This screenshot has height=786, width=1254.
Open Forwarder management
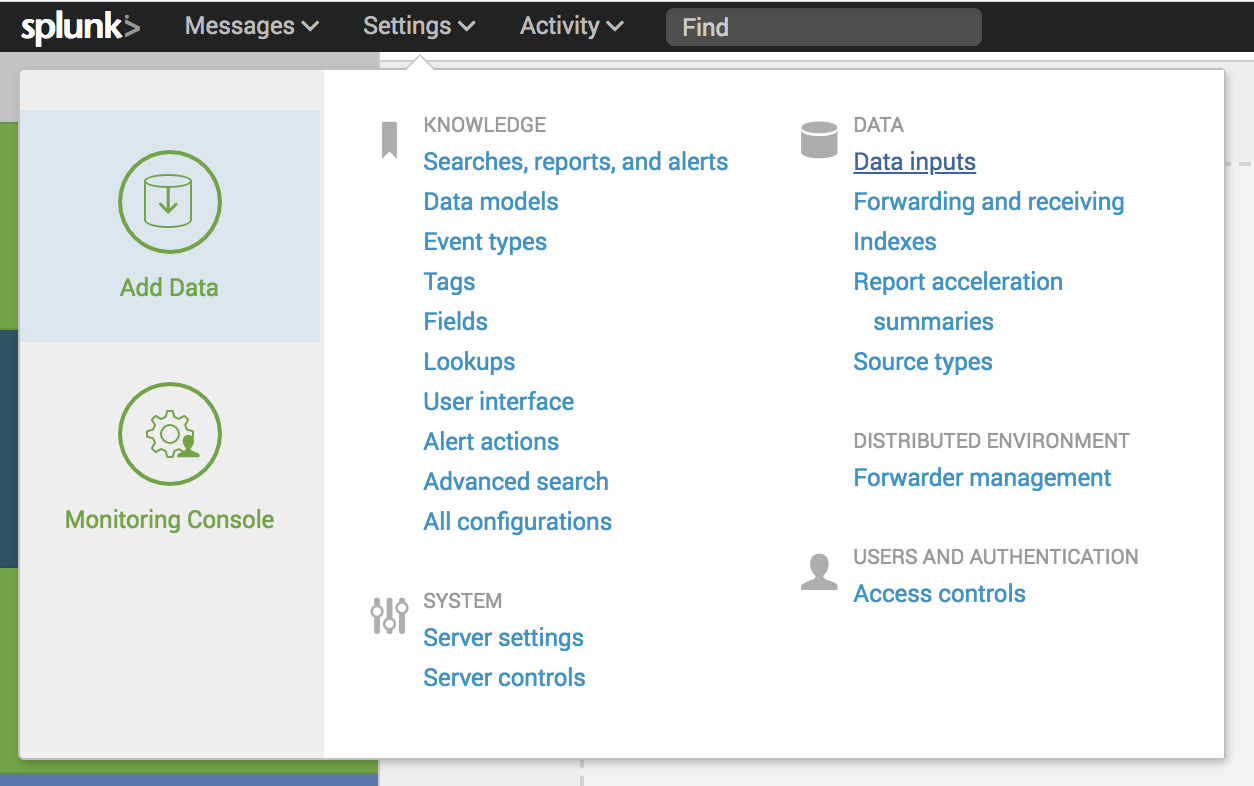[981, 477]
